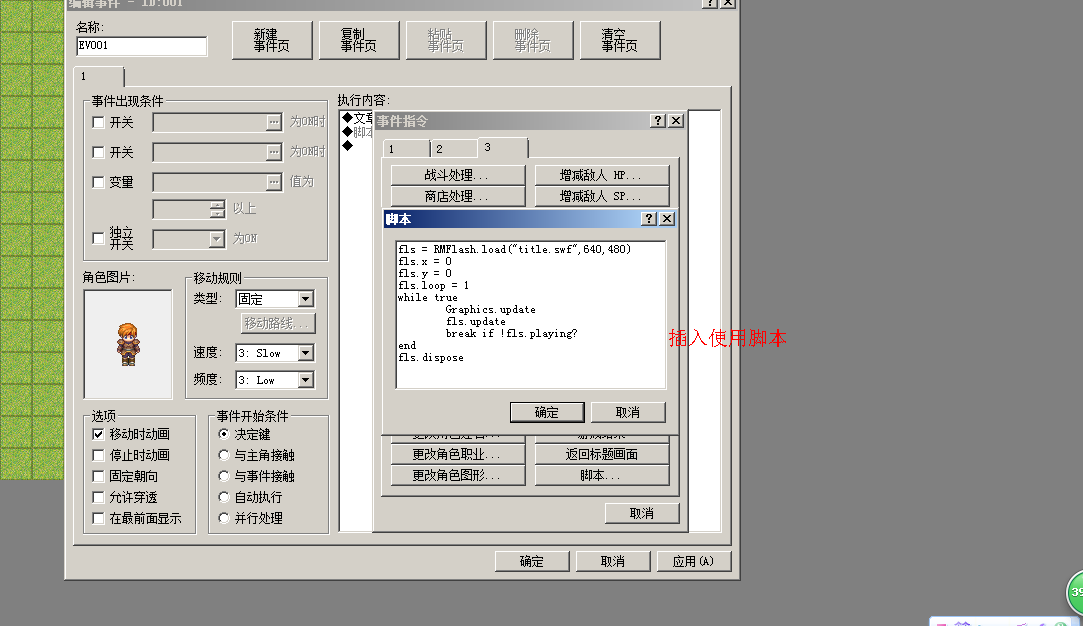Click the 名称 field containing EV001
The height and width of the screenshot is (626, 1083).
142,46
